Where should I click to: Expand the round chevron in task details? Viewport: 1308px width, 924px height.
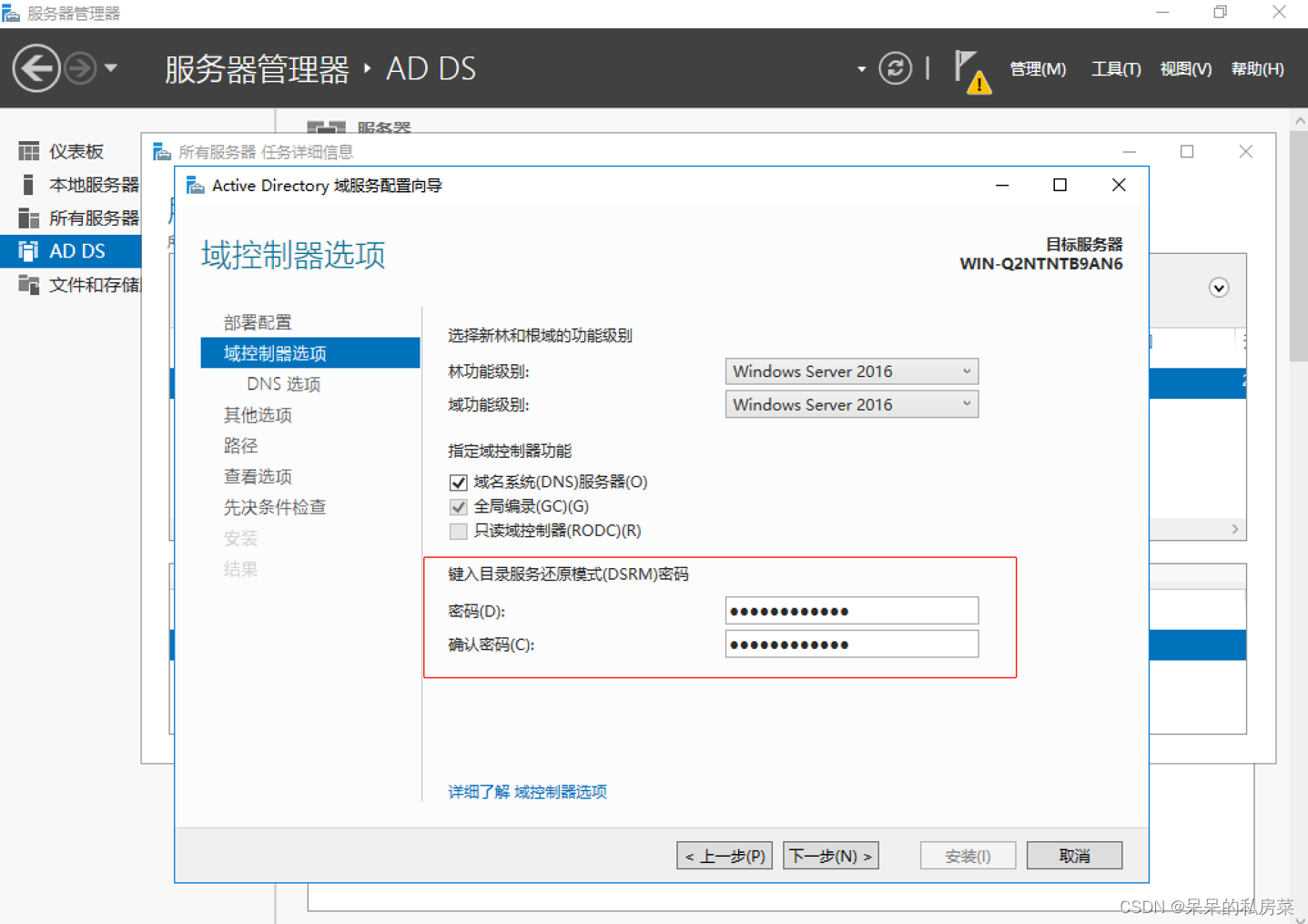pyautogui.click(x=1219, y=288)
